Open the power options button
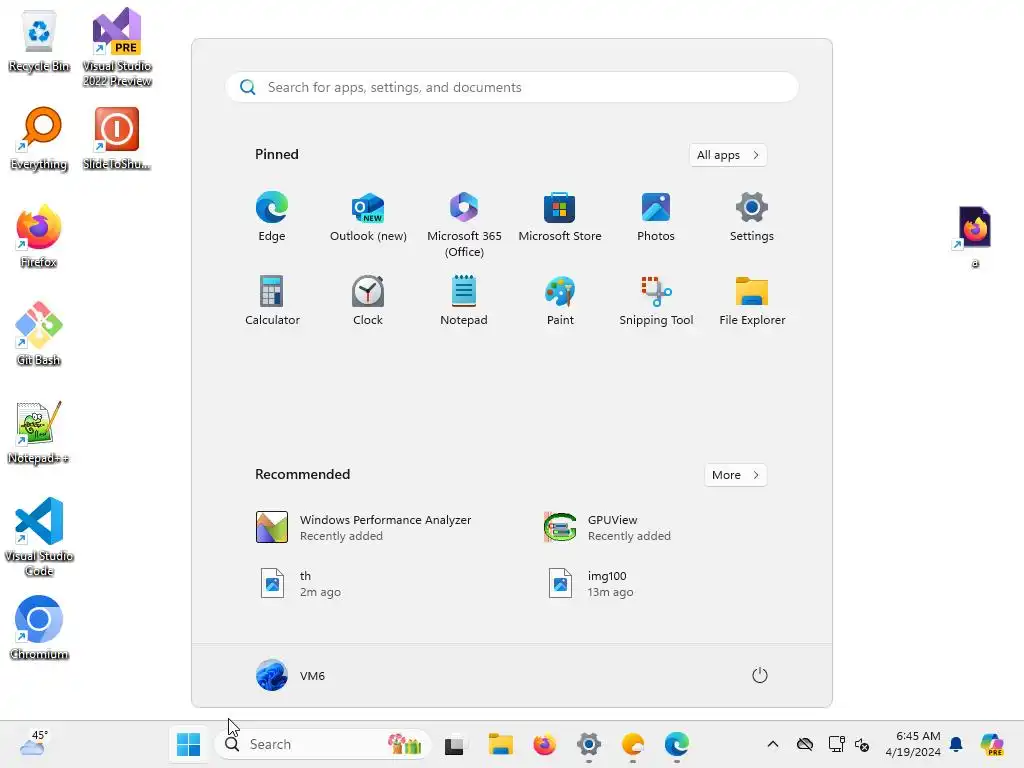1024x768 pixels. coord(760,675)
